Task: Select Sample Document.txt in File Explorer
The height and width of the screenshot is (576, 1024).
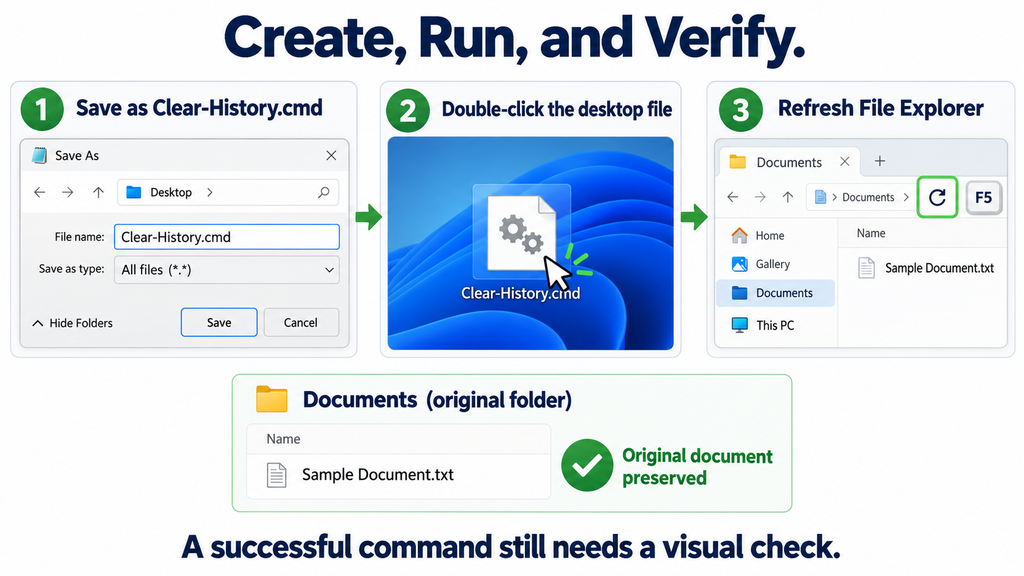Action: (x=926, y=268)
